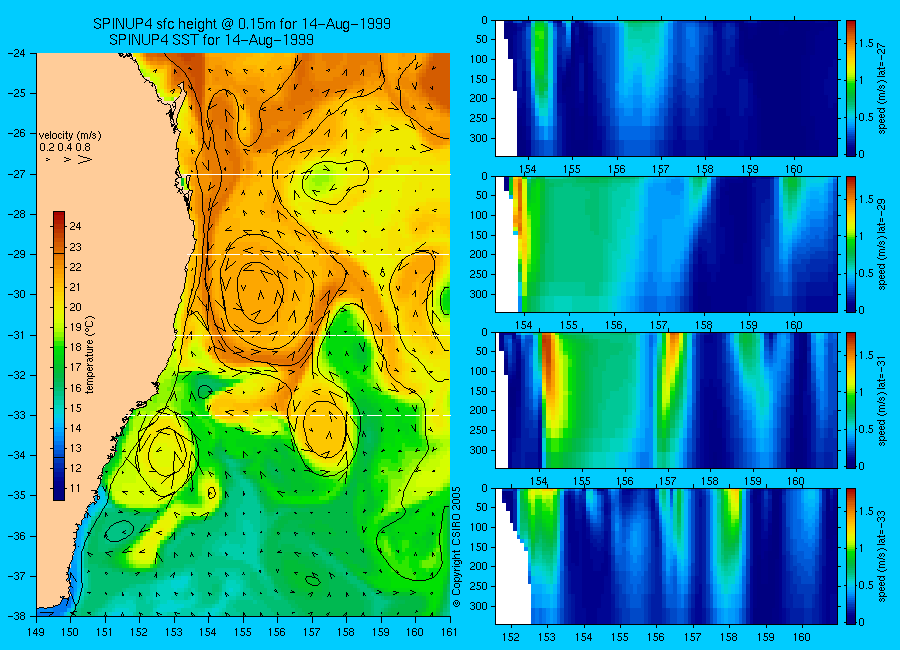Click the -31 latitude label on the map axis
The height and width of the screenshot is (650, 900).
coord(17,335)
